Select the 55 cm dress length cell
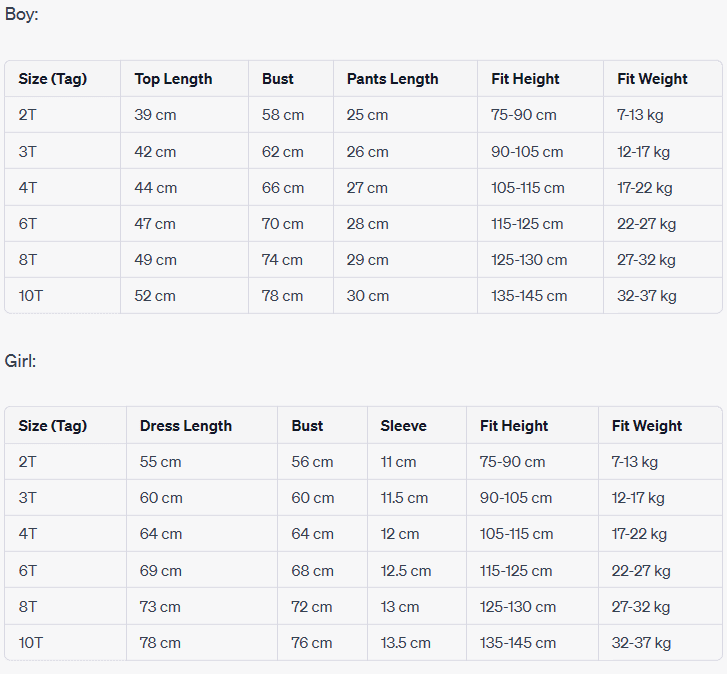The width and height of the screenshot is (727, 674). pyautogui.click(x=161, y=462)
